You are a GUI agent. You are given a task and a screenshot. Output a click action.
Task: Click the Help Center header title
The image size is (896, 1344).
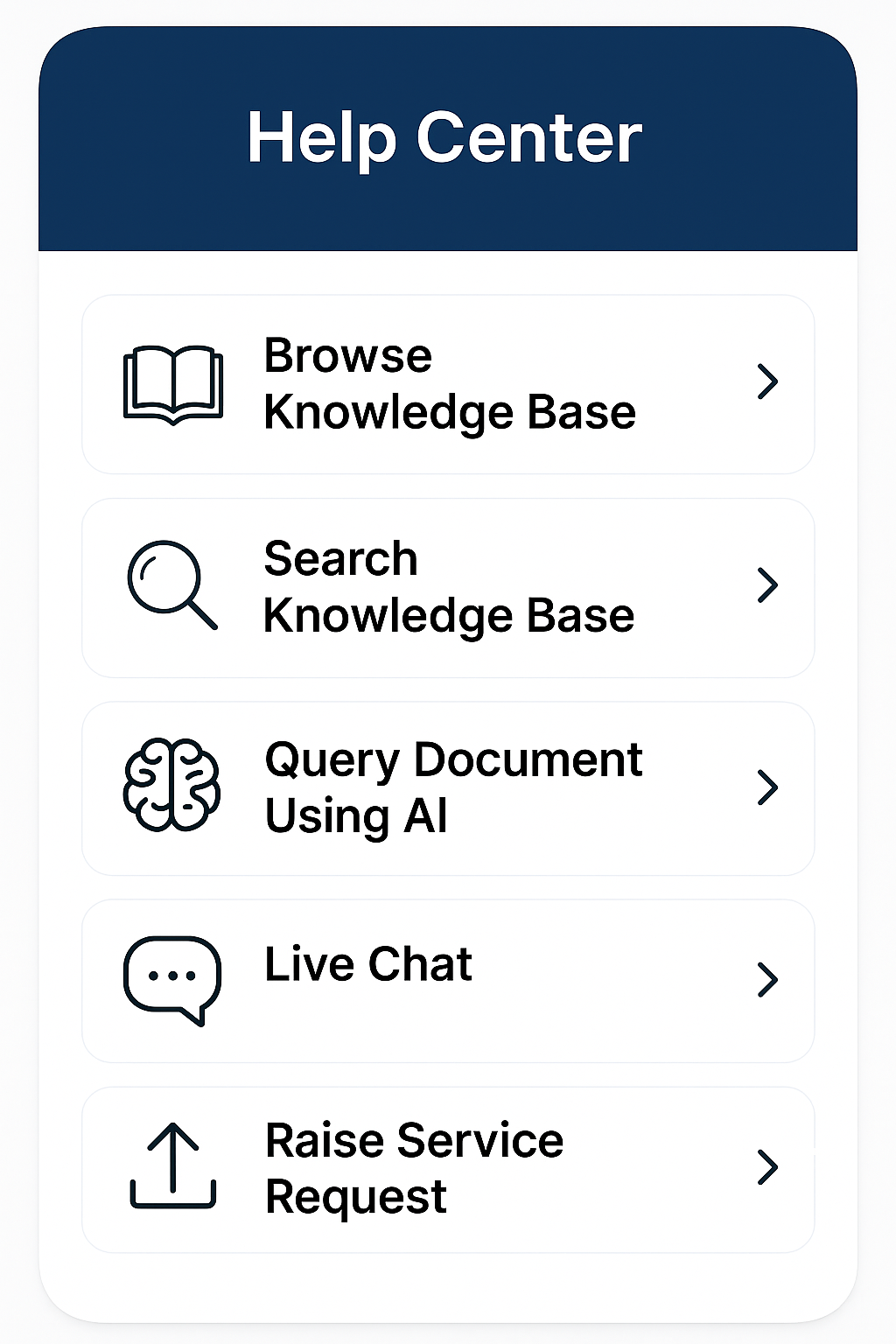(445, 137)
